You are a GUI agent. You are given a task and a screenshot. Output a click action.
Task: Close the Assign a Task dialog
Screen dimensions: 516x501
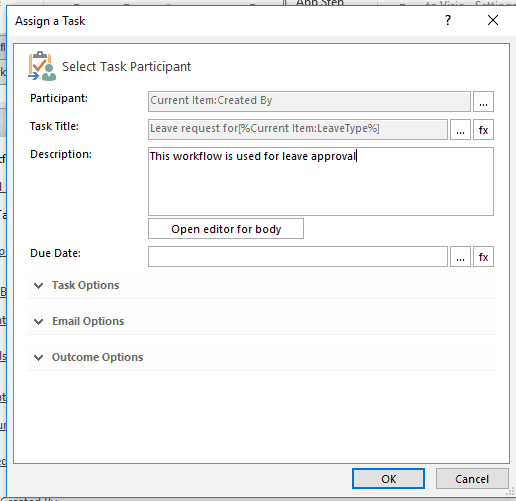pos(493,20)
